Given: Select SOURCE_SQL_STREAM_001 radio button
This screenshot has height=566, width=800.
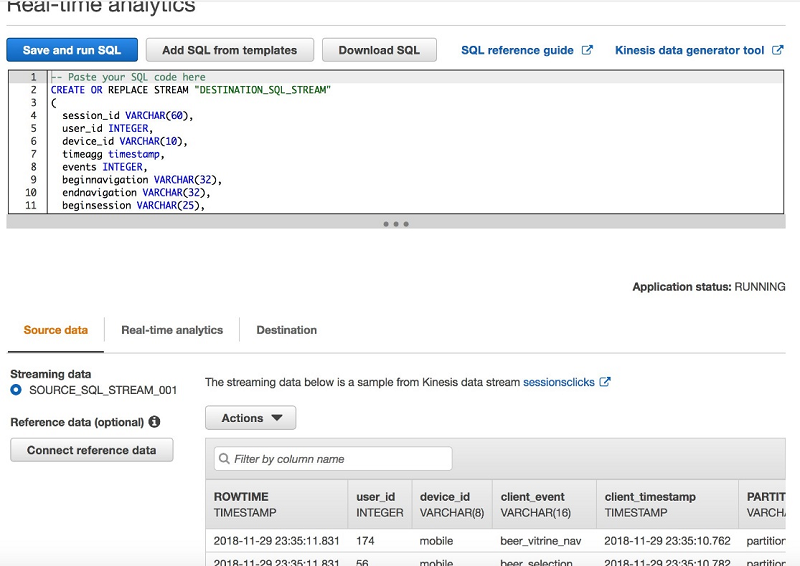Looking at the screenshot, I should click(16, 390).
